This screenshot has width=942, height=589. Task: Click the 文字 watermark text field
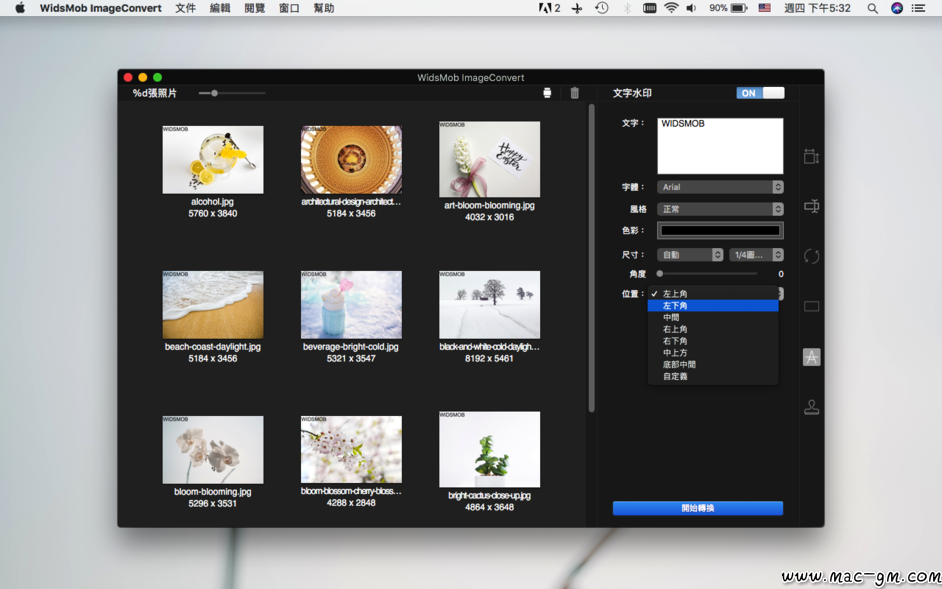(719, 146)
